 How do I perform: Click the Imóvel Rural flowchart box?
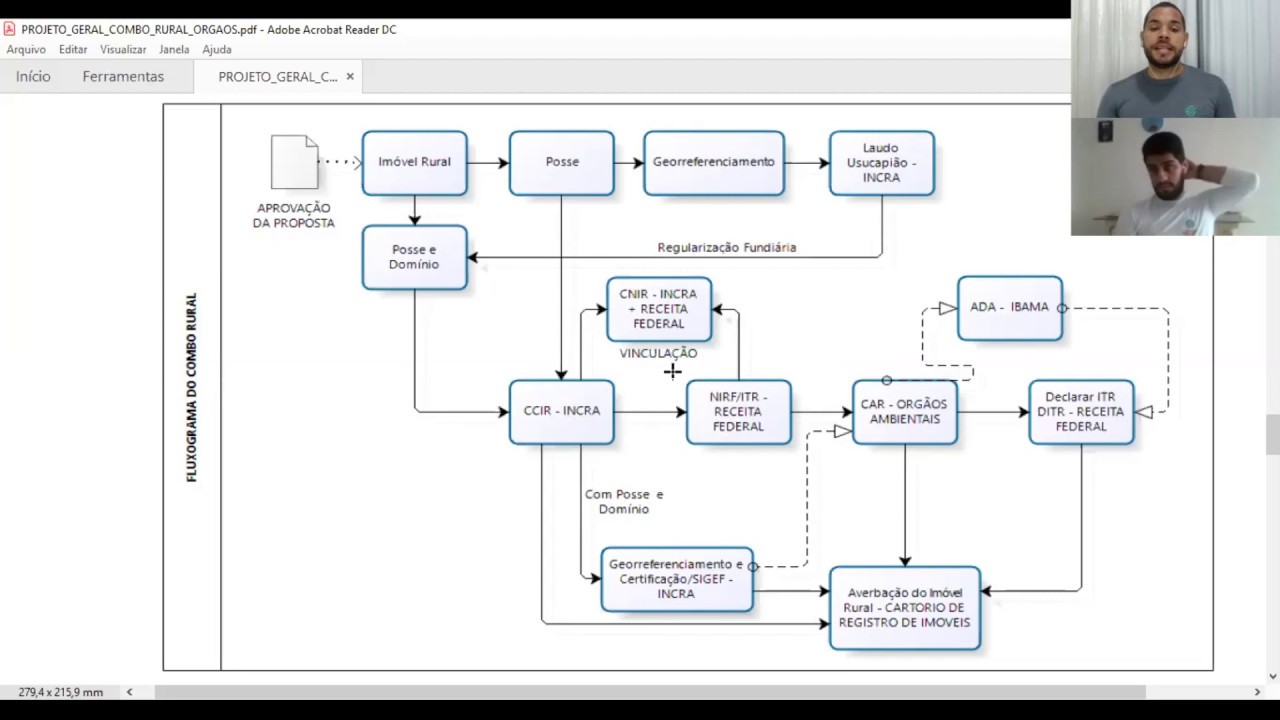(414, 162)
